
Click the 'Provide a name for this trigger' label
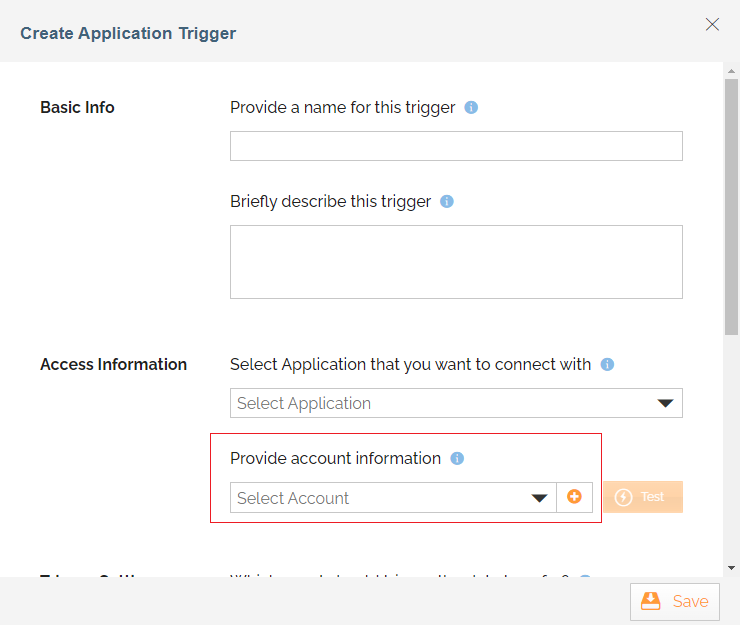(343, 108)
